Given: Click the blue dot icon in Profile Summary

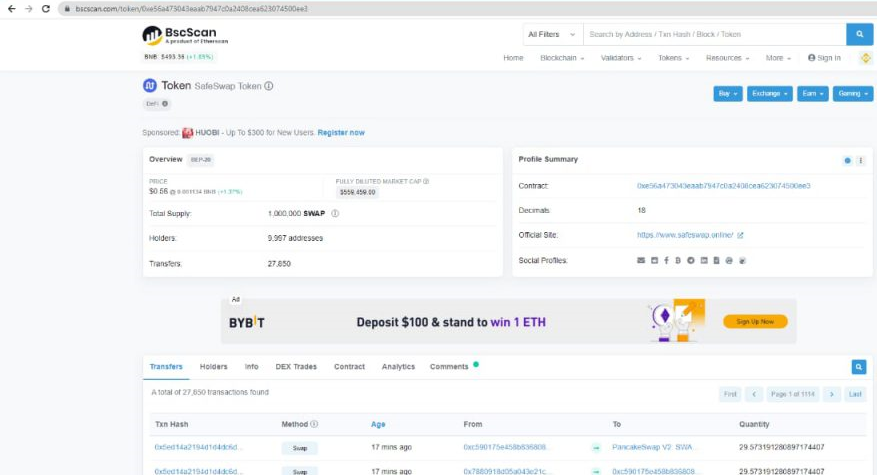Looking at the screenshot, I should [847, 161].
